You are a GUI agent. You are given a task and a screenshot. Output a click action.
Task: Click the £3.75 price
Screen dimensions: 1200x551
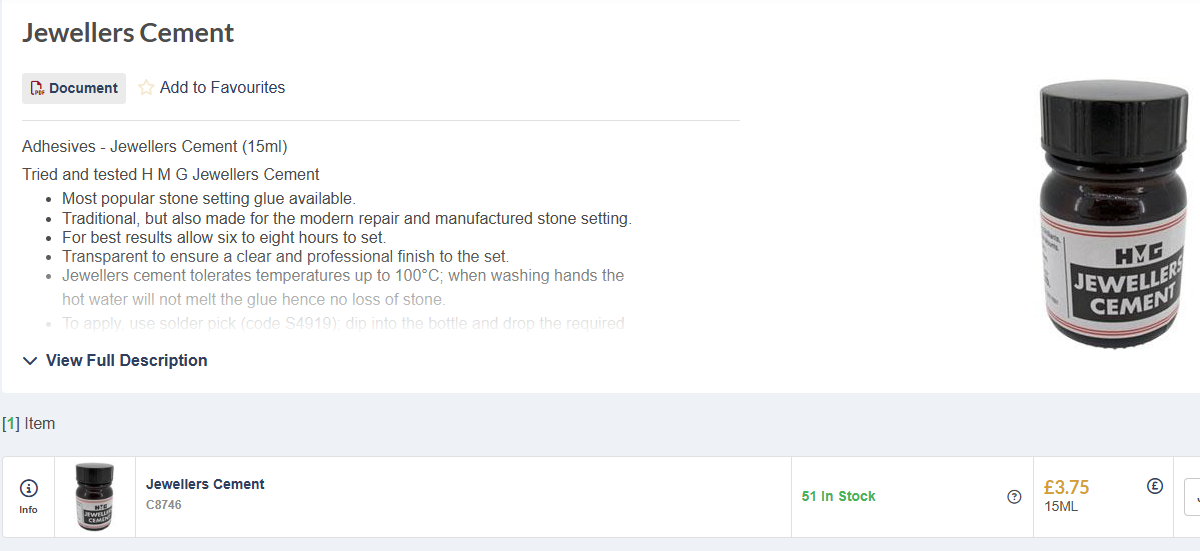1066,487
